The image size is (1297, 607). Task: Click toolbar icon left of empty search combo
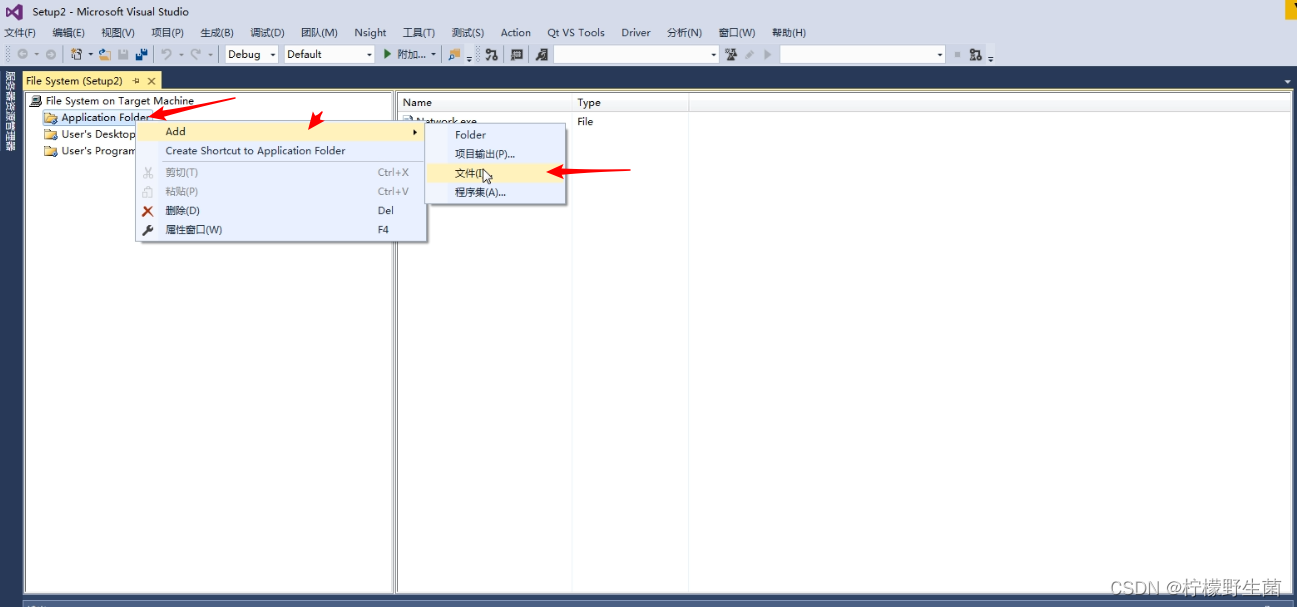pyautogui.click(x=541, y=54)
